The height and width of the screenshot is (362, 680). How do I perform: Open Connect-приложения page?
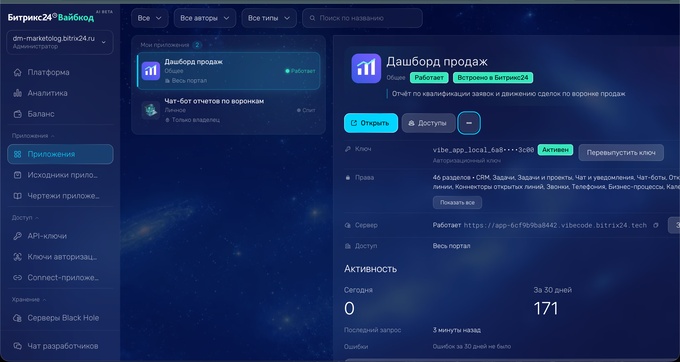[60, 278]
